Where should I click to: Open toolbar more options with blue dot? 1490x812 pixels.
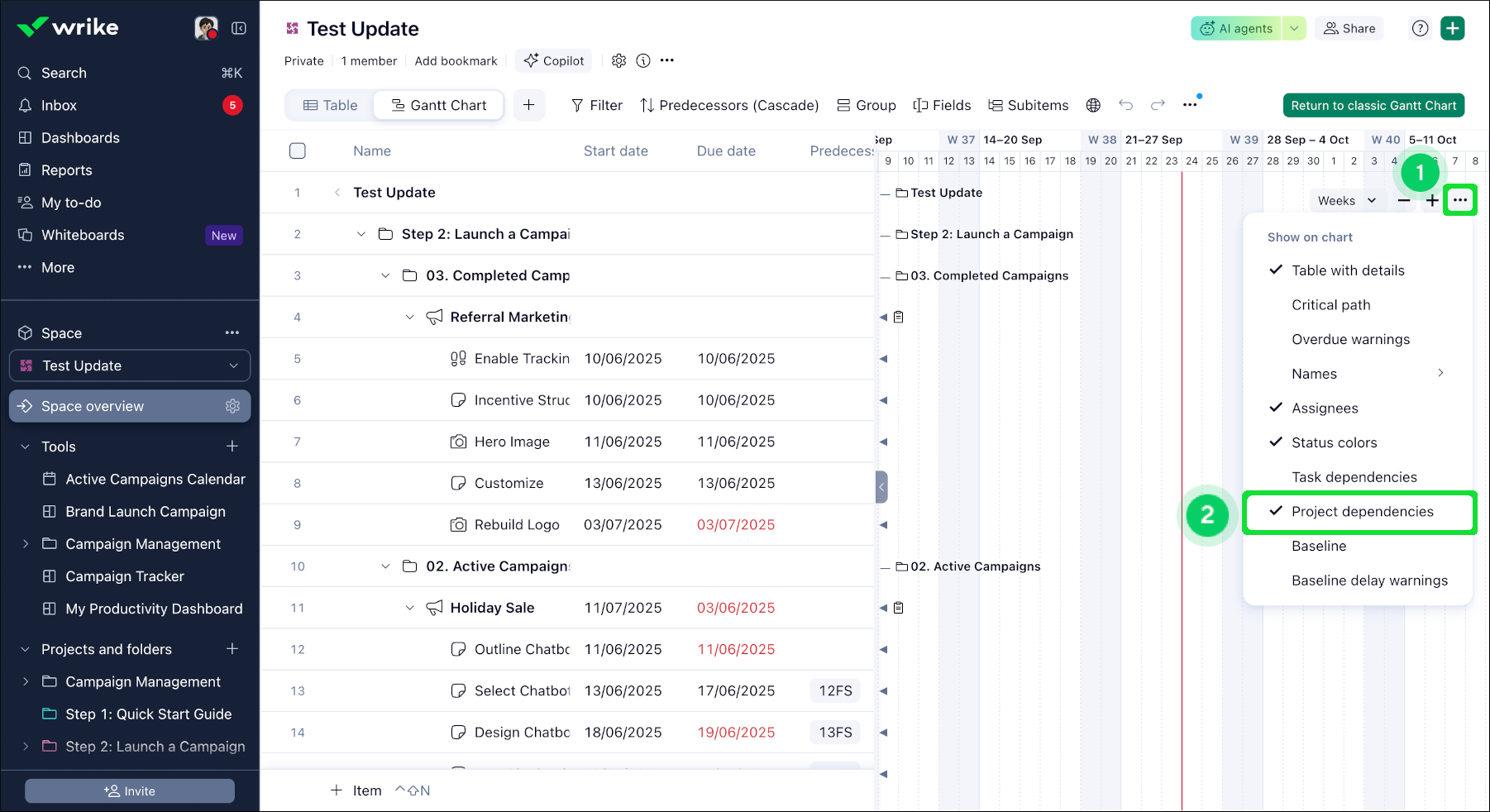point(1190,105)
